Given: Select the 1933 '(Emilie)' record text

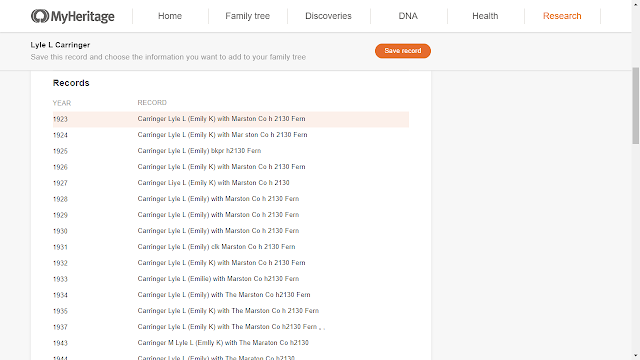Looking at the screenshot, I should [218, 278].
